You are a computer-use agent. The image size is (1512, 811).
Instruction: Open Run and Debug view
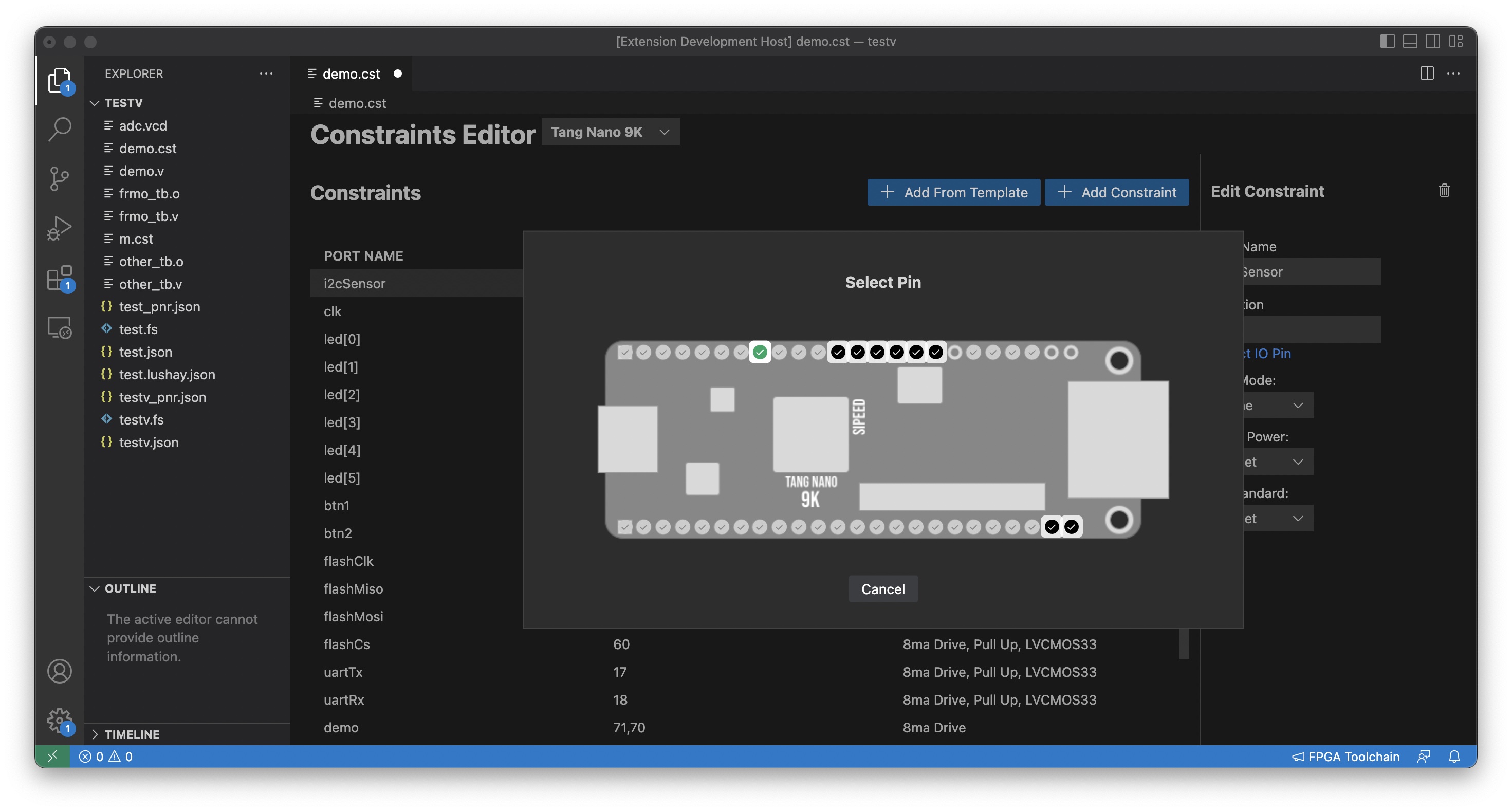(59, 228)
